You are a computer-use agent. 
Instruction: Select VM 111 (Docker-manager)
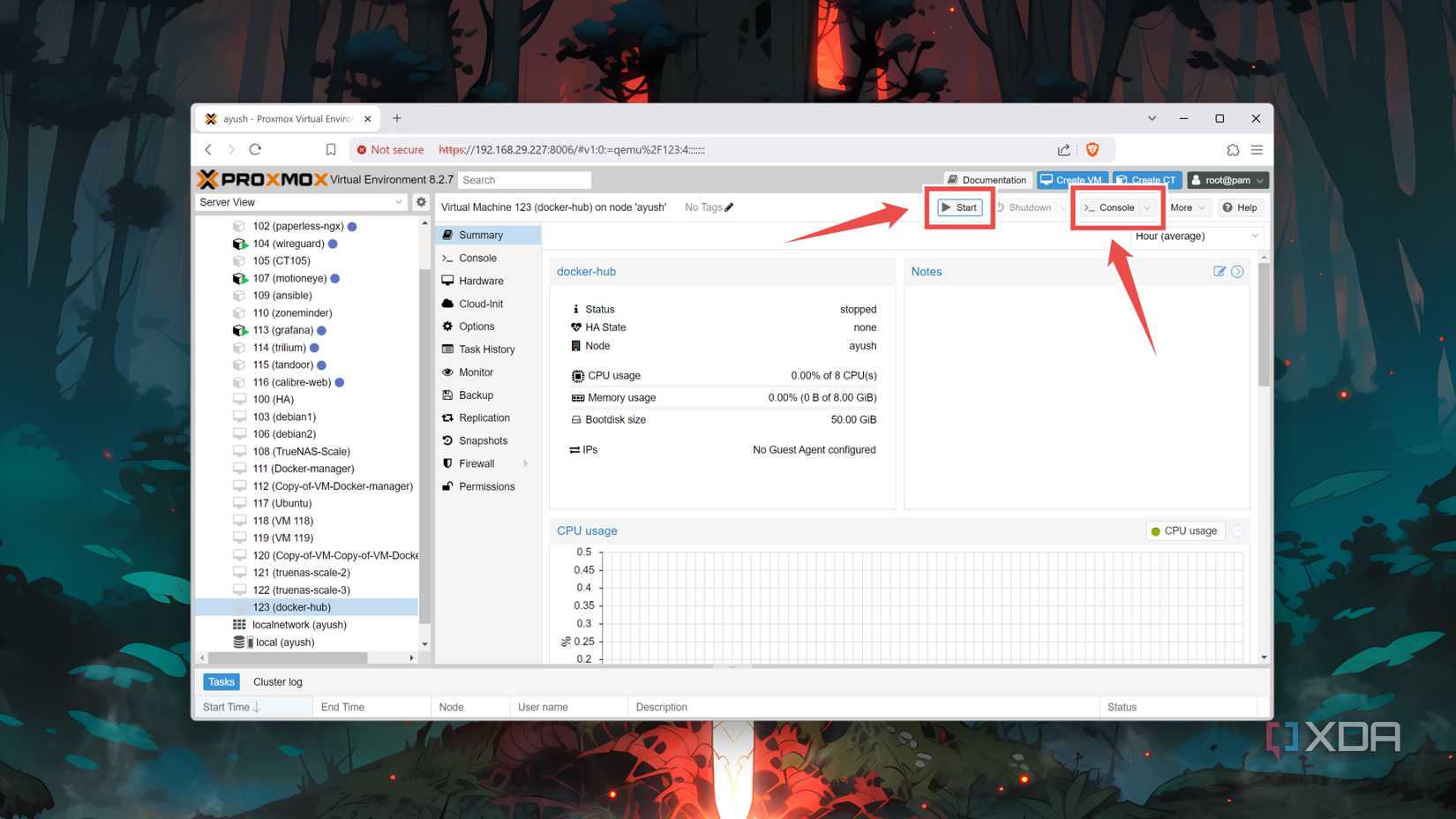click(303, 469)
